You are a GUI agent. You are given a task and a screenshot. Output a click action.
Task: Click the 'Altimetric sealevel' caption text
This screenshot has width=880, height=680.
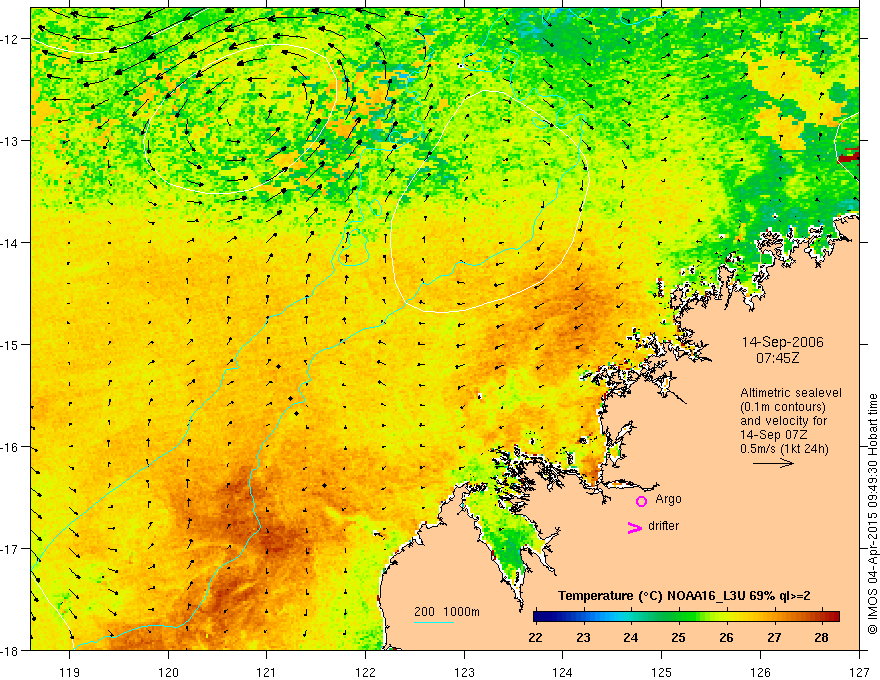pos(791,393)
